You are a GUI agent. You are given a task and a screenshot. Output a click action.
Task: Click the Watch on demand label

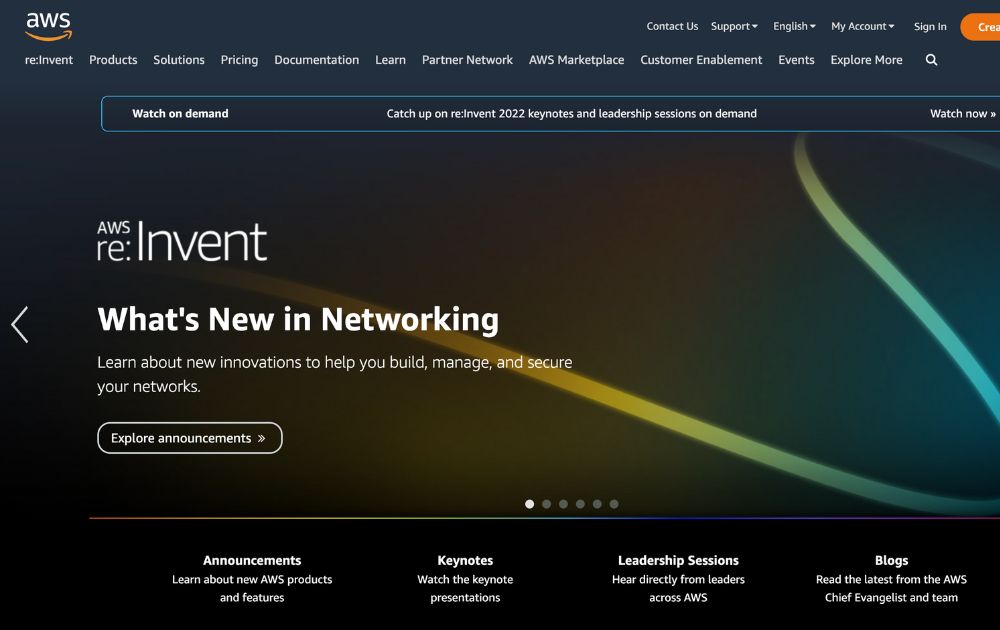click(x=180, y=114)
